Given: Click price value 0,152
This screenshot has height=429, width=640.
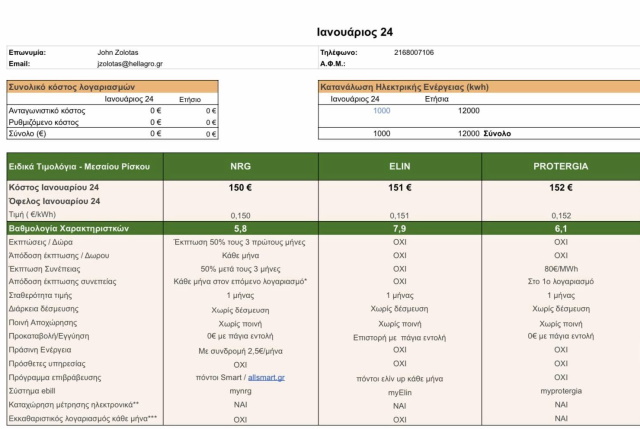Looking at the screenshot, I should pyautogui.click(x=561, y=216).
